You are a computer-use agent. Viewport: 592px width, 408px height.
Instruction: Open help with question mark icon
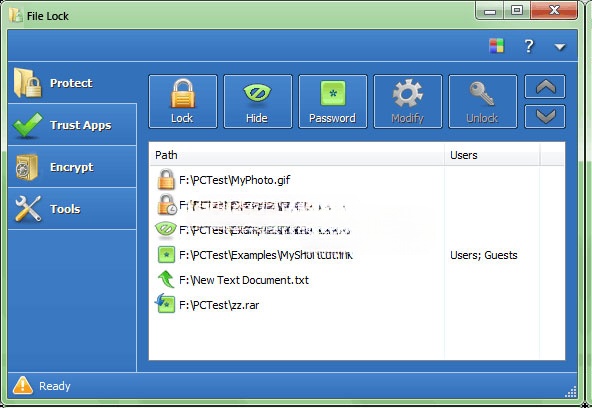[x=529, y=46]
